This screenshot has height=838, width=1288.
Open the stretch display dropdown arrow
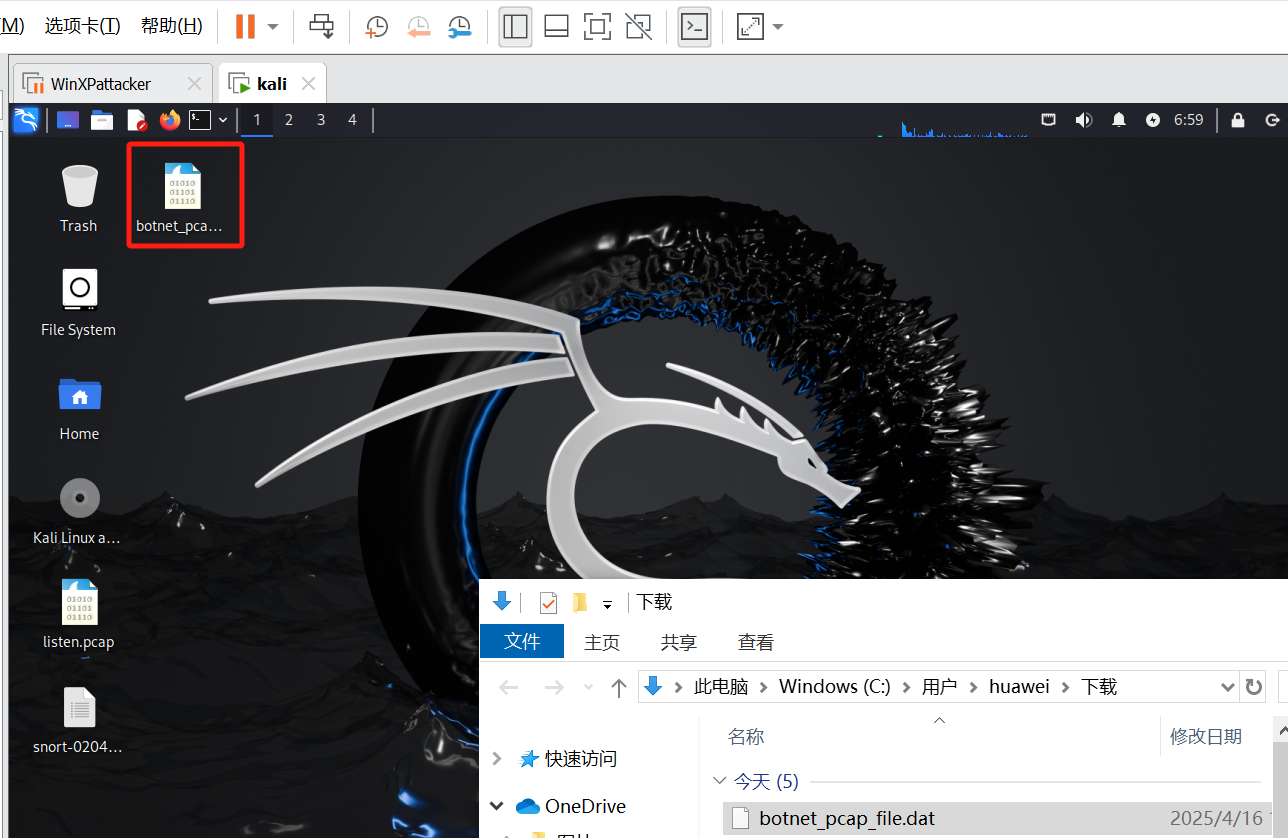(778, 27)
